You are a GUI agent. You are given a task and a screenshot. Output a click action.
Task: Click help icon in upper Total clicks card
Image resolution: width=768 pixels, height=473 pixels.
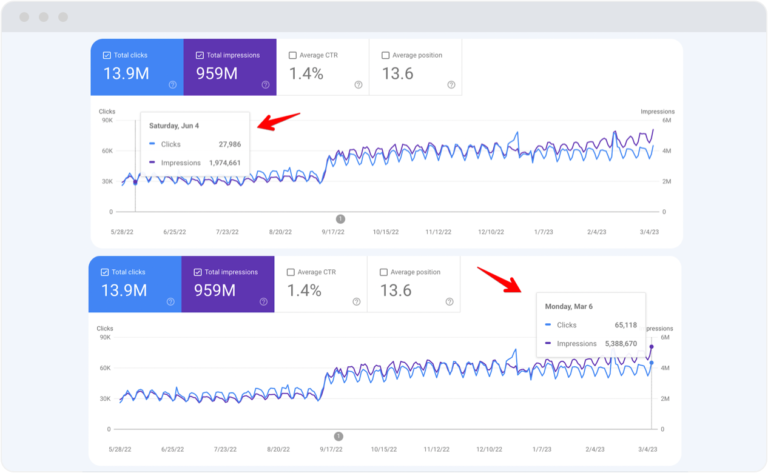172,85
